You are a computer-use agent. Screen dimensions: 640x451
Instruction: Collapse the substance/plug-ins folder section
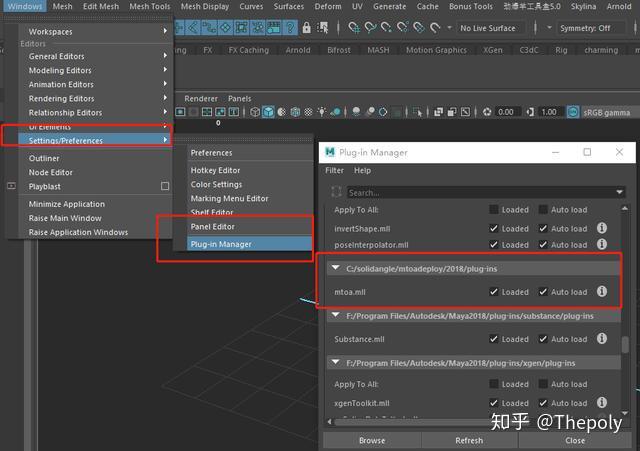(x=336, y=315)
